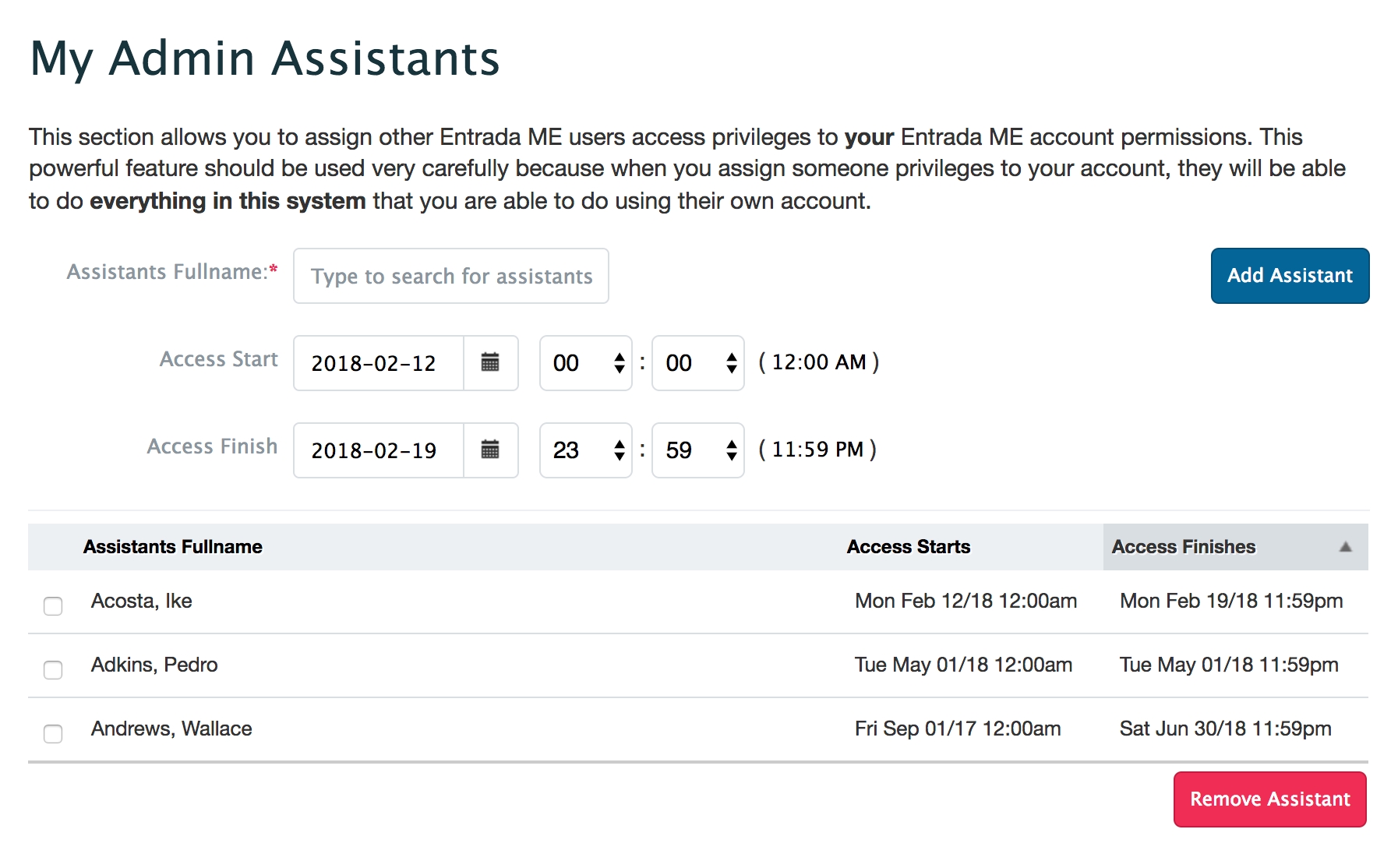Focus the assistant search input field
The image size is (1398, 868).
[x=451, y=277]
